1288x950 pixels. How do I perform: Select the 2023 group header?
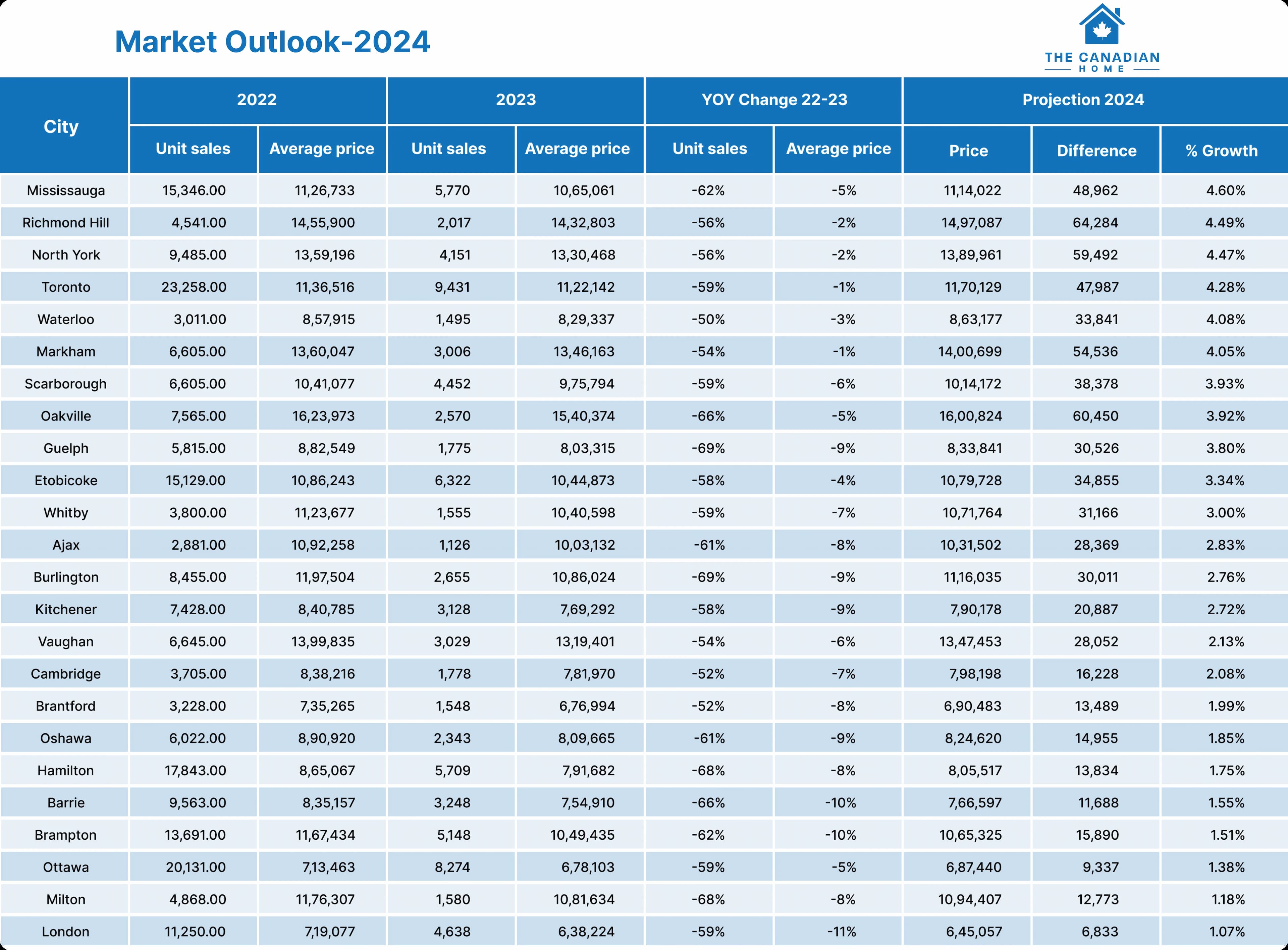pos(516,100)
